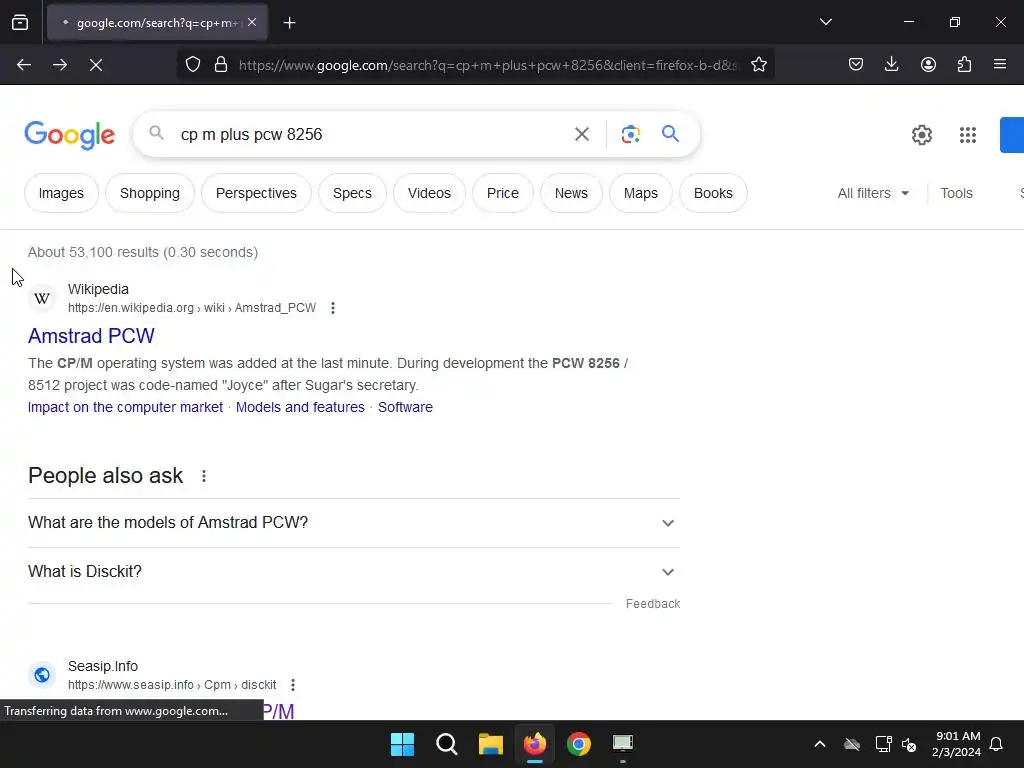Expand the 'What is Disckit?' question
1024x768 pixels.
click(354, 572)
